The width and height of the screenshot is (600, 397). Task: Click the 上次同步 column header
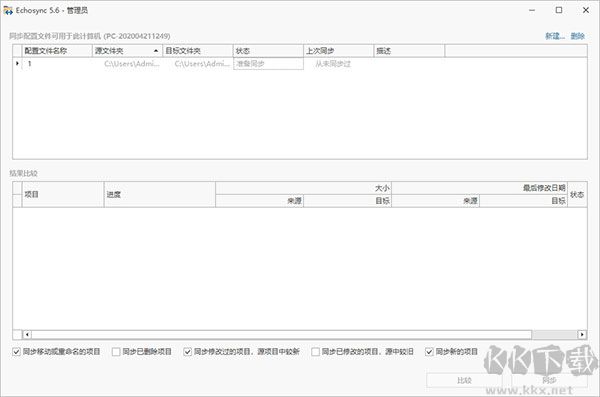coord(339,51)
